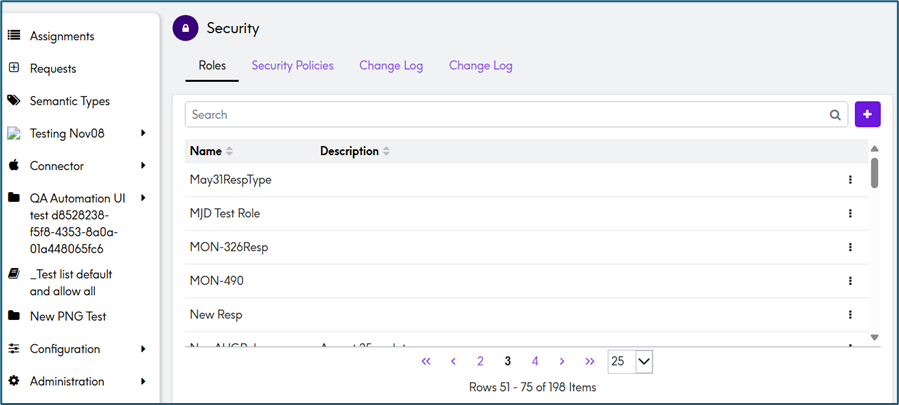Click the purple Security lock icon

pos(186,28)
